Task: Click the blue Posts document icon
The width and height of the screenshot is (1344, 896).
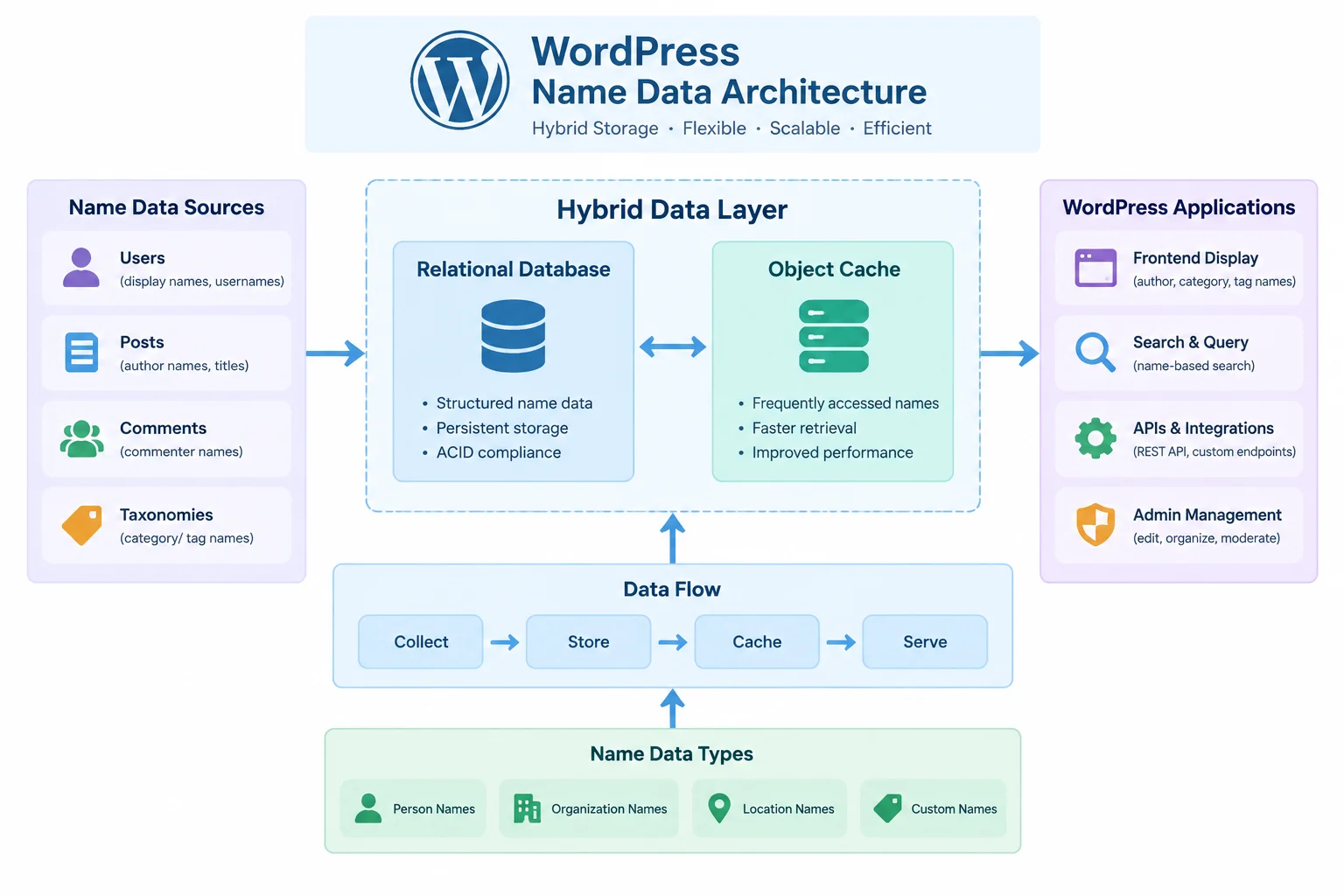Action: 81,353
